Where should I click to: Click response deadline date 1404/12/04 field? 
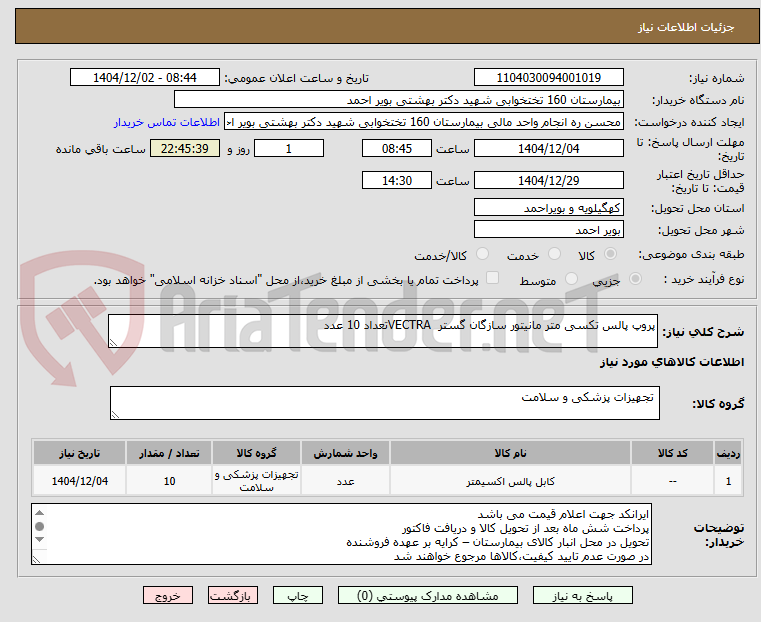pyautogui.click(x=548, y=148)
